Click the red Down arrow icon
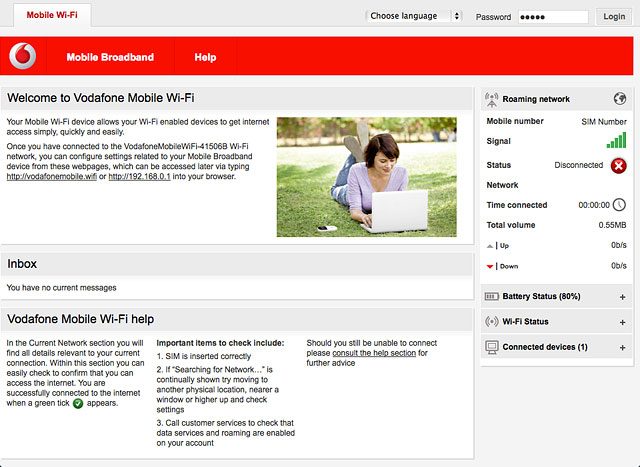Screen dimensions: 640x467 [490, 267]
